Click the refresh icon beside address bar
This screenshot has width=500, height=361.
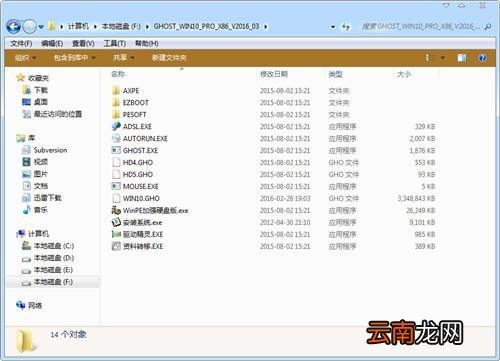click(346, 27)
